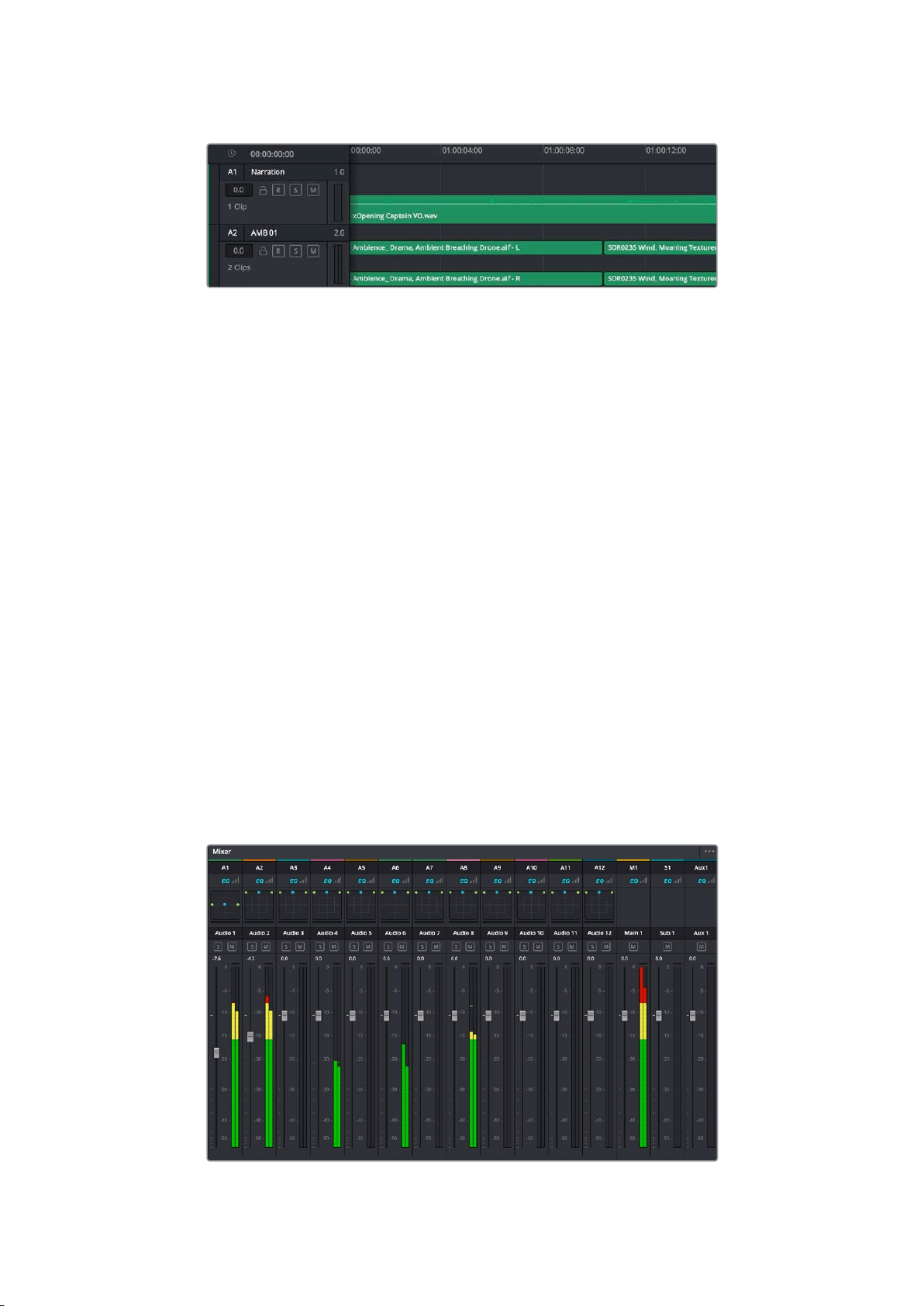Screen dimensions: 924x1306
Task: Click the AMB 01 track name
Action: pos(264,233)
